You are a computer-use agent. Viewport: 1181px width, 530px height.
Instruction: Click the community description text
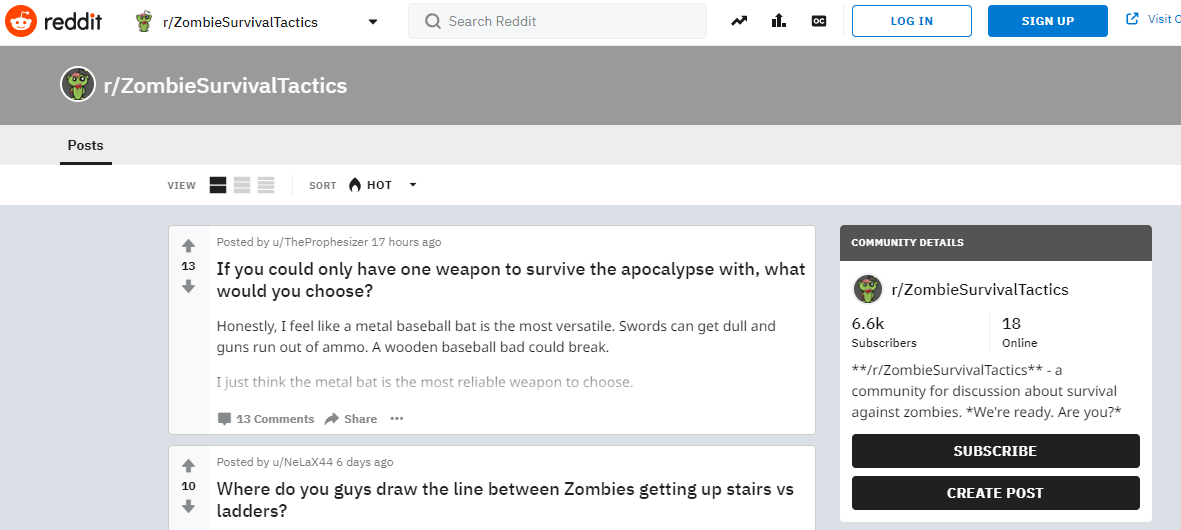[x=987, y=391]
